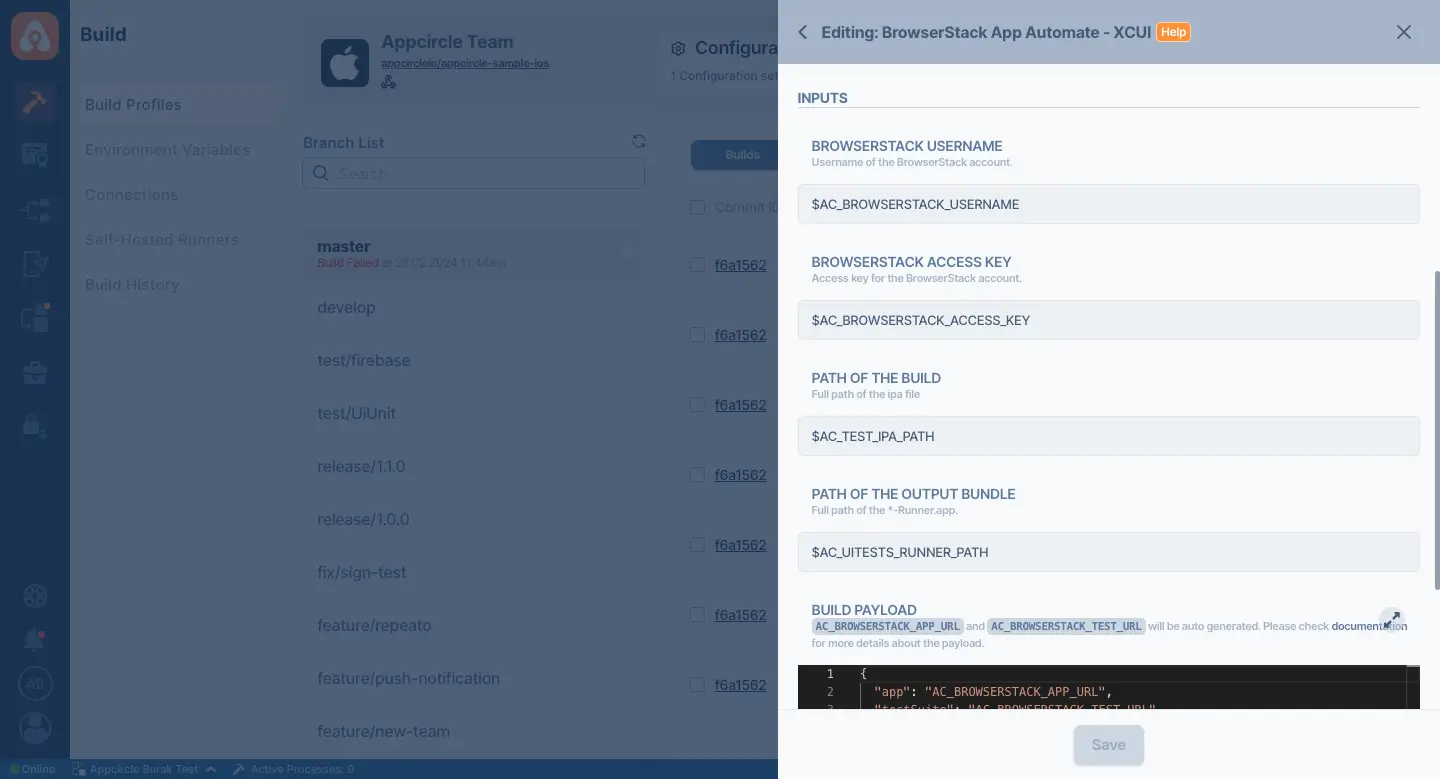
Task: Open the Build module hammer icon
Action: pyautogui.click(x=35, y=103)
